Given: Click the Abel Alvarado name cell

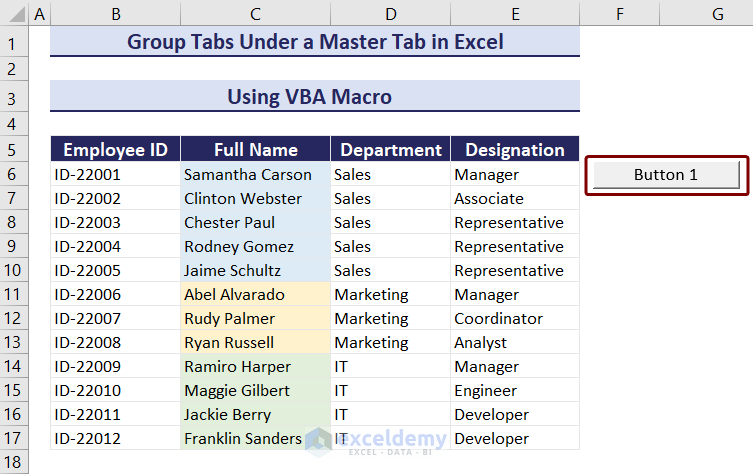Looking at the screenshot, I should 256,294.
